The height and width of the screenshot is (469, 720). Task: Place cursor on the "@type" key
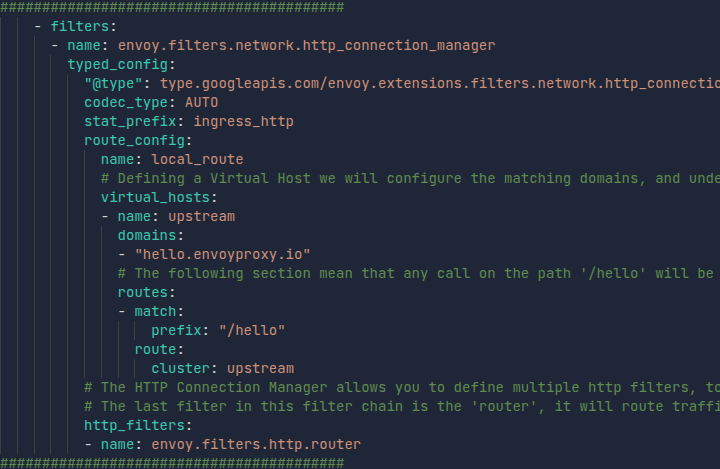[x=113, y=83]
